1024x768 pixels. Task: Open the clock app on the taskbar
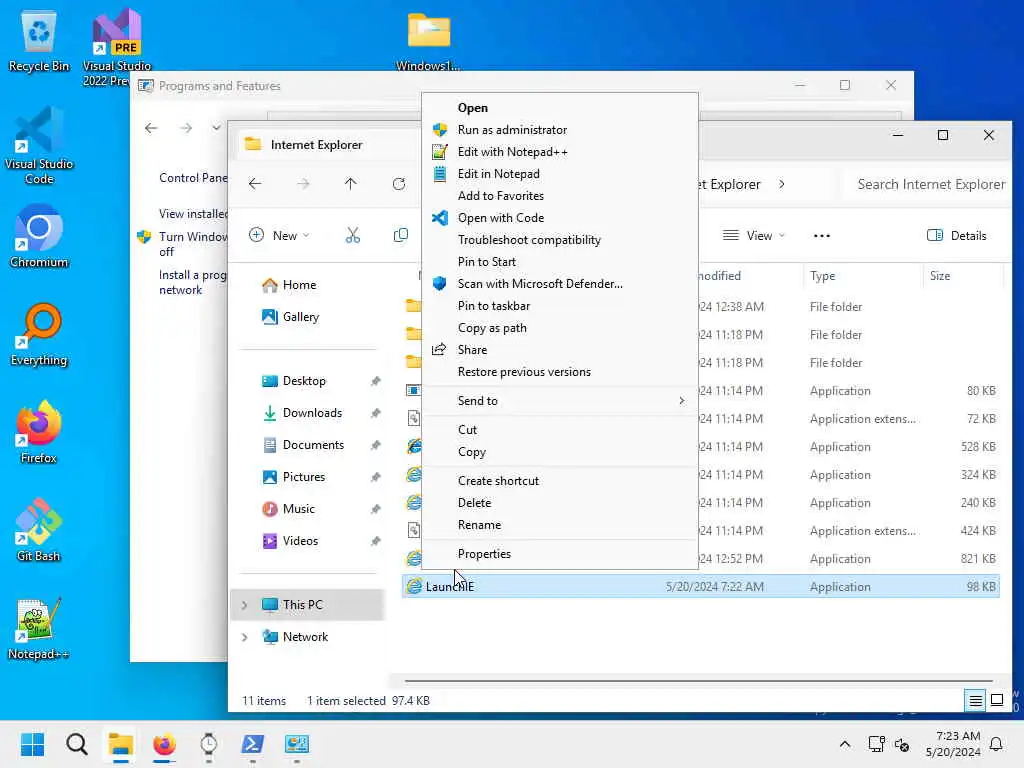(208, 744)
